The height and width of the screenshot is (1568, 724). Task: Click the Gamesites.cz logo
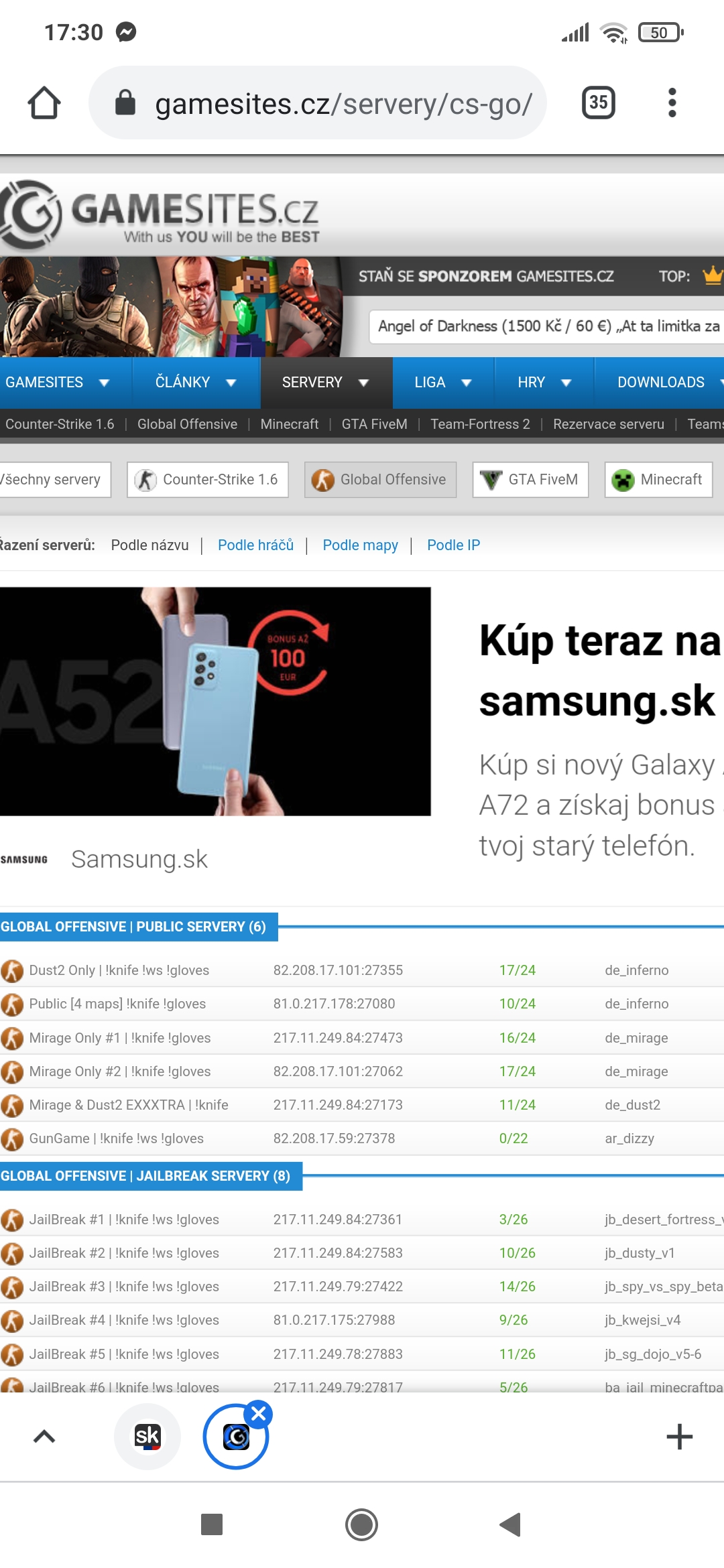161,214
